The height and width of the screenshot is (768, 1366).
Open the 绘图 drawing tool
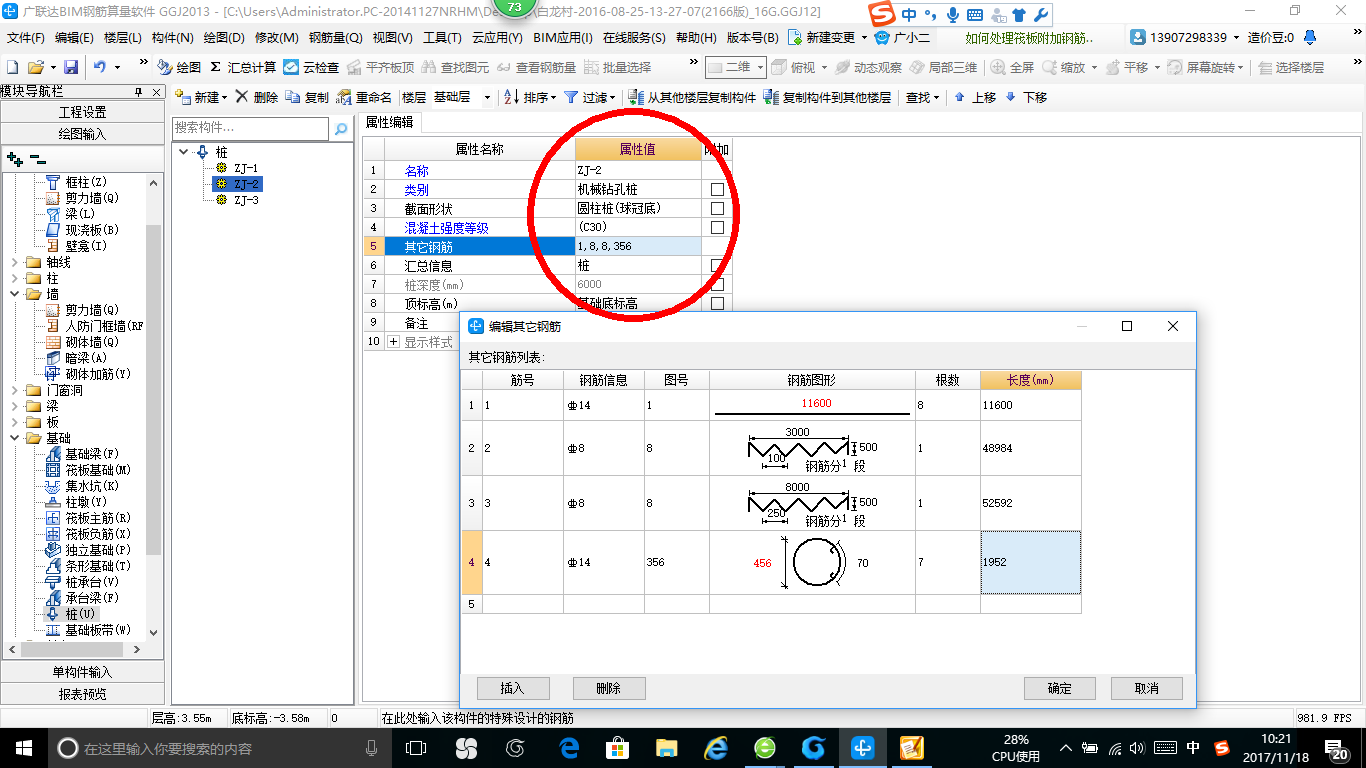(x=179, y=67)
